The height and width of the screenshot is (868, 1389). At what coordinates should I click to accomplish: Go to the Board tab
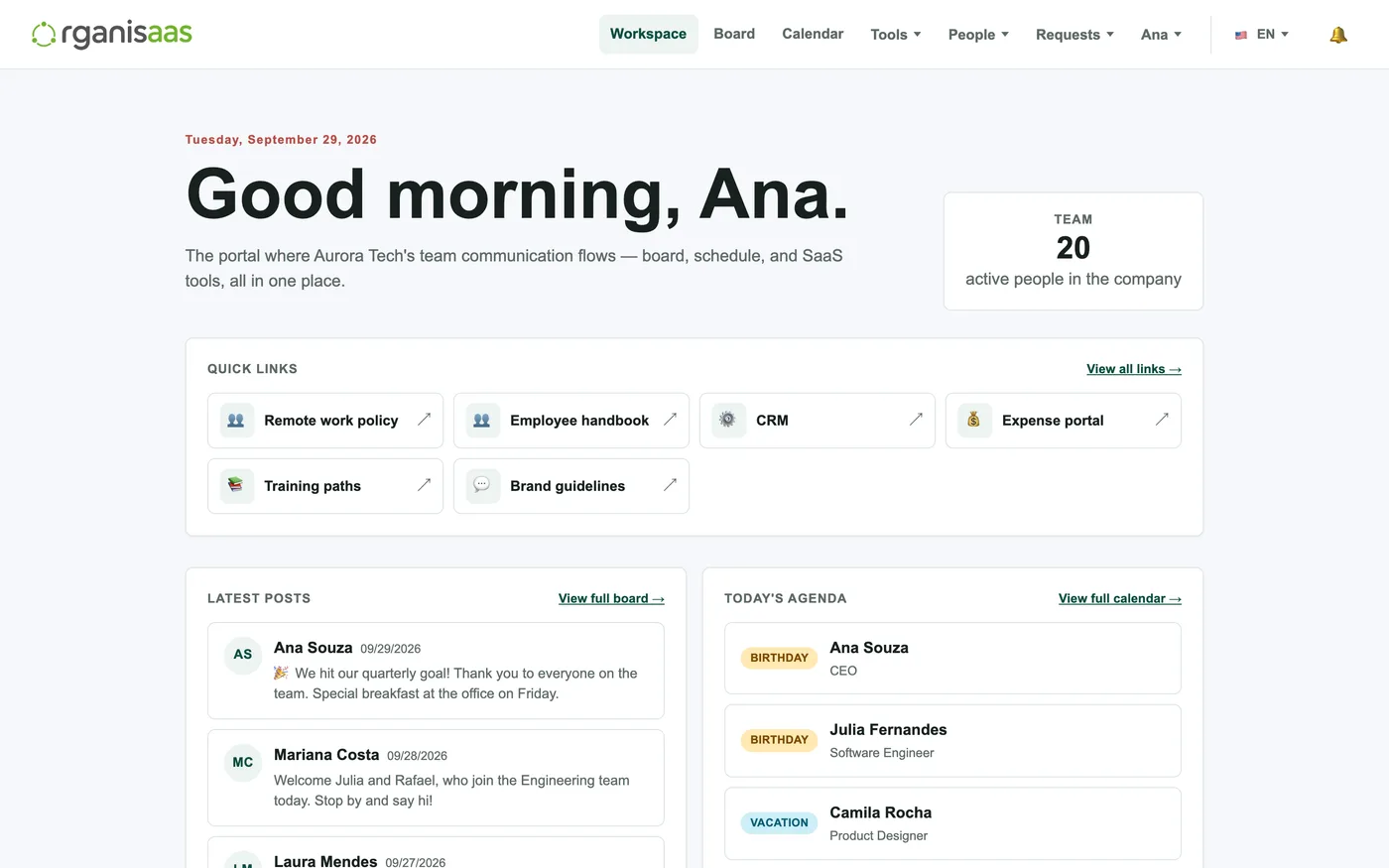(x=734, y=34)
